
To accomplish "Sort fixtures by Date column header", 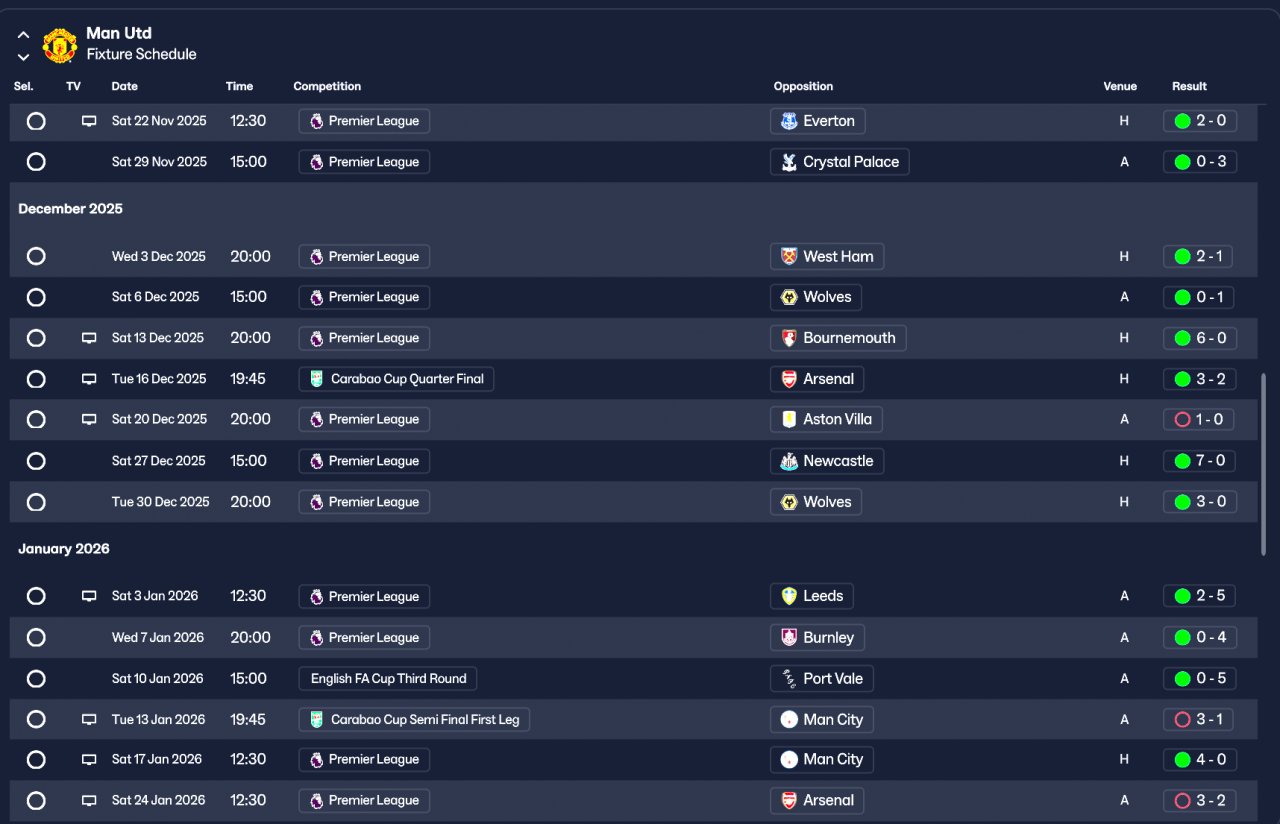I will pyautogui.click(x=125, y=86).
